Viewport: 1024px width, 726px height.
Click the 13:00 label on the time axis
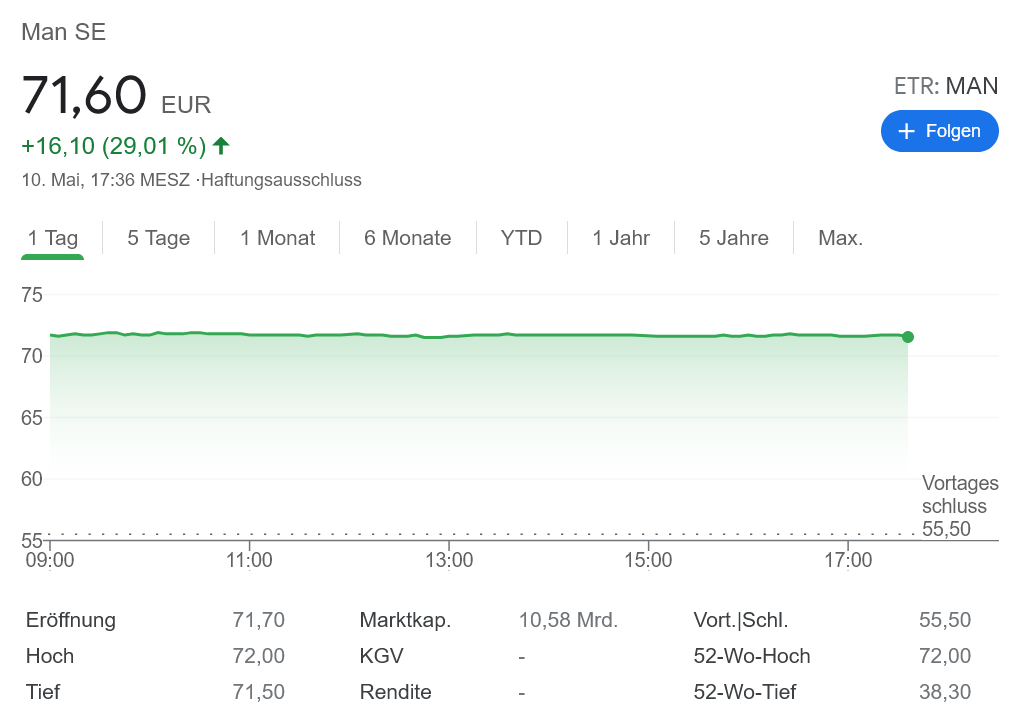click(x=449, y=560)
